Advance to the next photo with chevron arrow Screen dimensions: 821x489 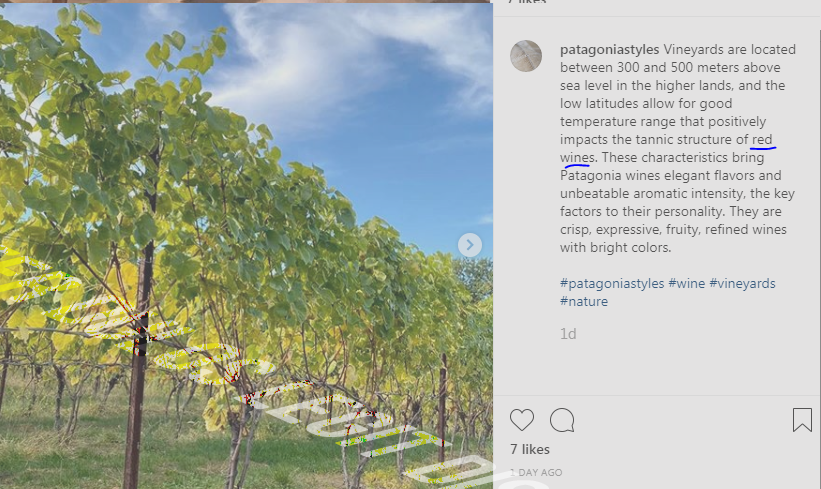pos(470,245)
